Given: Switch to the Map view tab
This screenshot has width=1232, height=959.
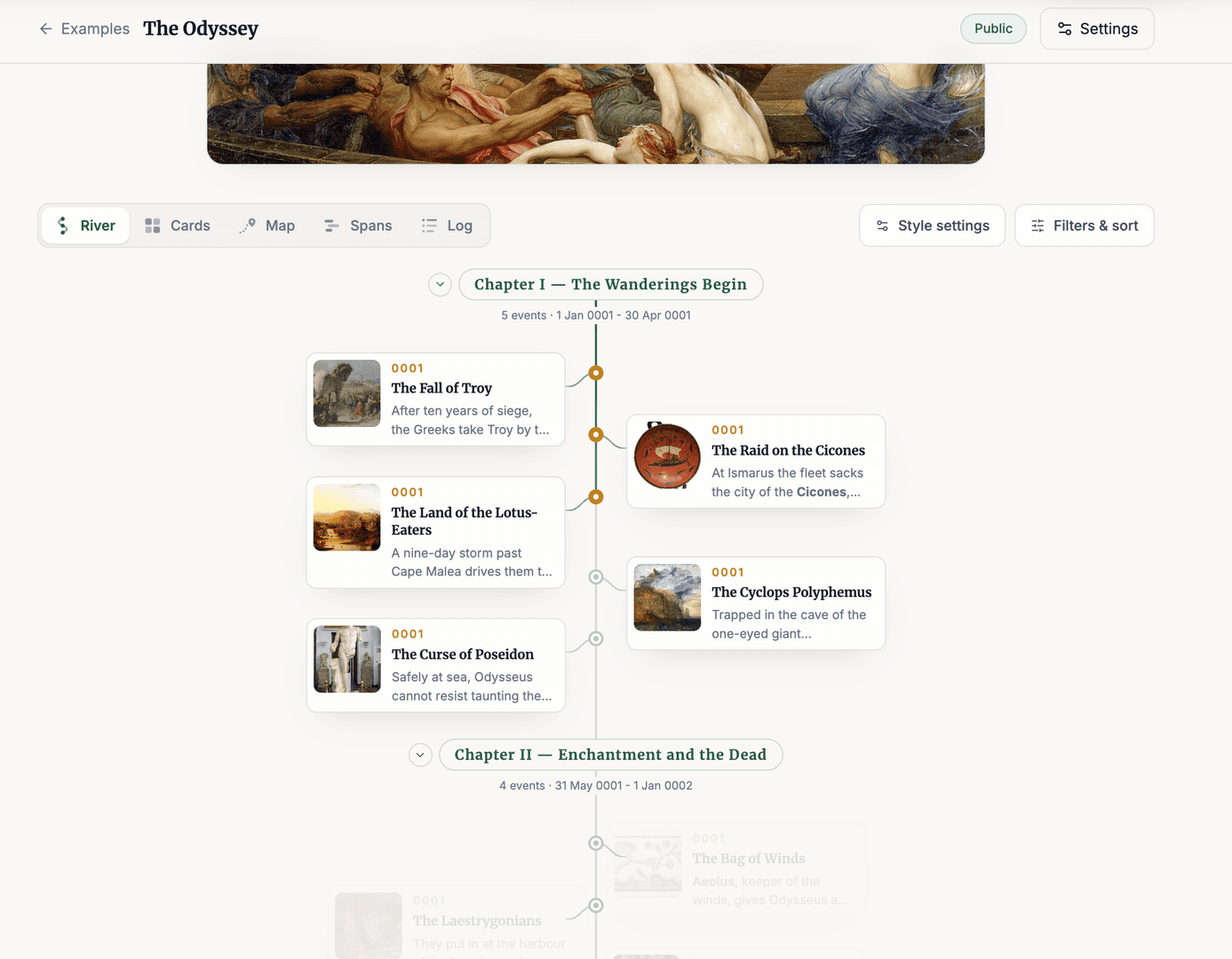Looking at the screenshot, I should pos(267,226).
